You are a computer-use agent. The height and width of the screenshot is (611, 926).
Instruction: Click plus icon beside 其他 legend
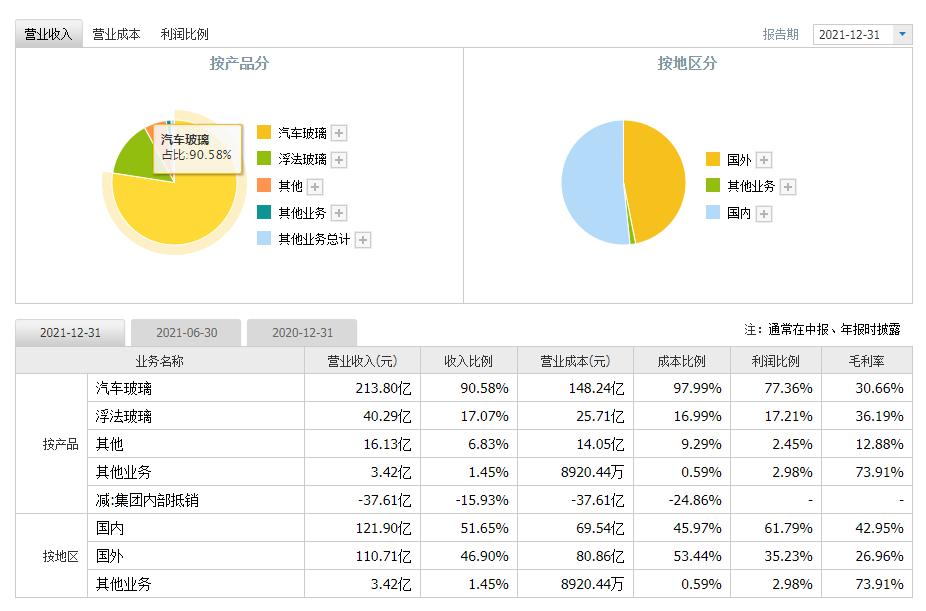tap(315, 187)
